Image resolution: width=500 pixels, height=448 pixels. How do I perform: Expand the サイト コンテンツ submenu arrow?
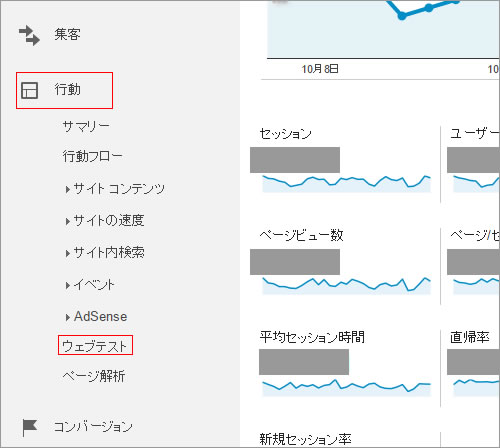click(x=68, y=189)
